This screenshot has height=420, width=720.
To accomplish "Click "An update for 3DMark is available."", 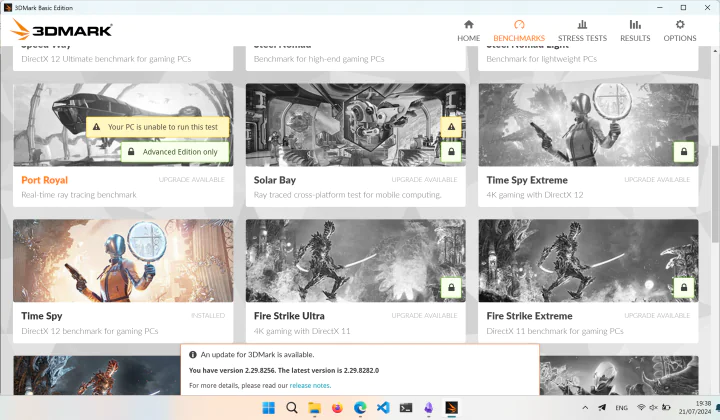I will tap(258, 354).
